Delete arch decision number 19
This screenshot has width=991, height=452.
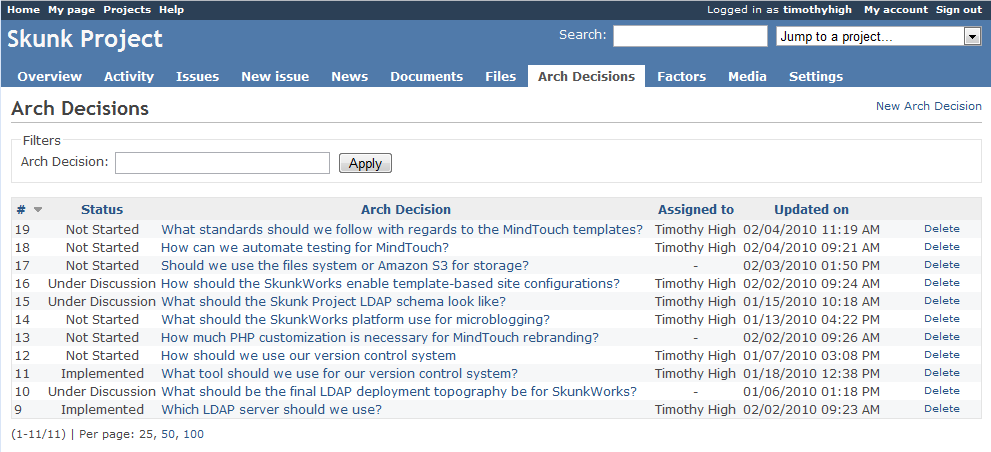tap(942, 229)
